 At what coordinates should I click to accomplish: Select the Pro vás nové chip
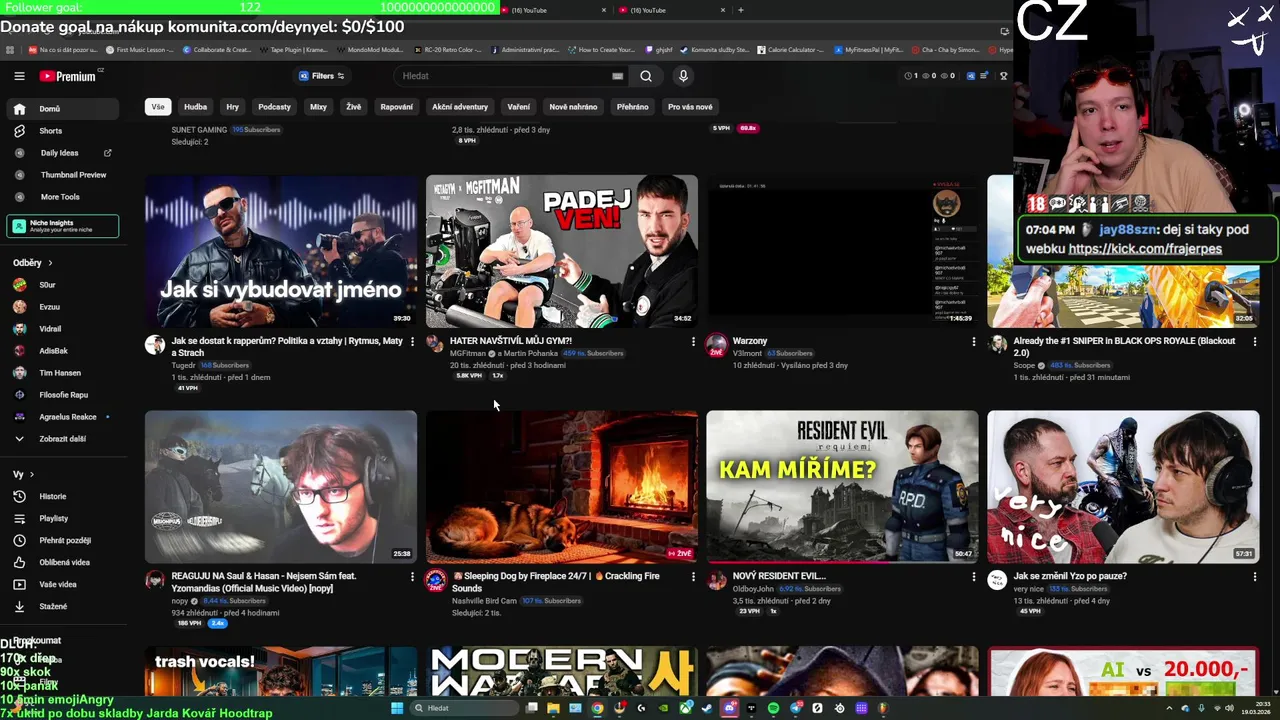pyautogui.click(x=690, y=107)
